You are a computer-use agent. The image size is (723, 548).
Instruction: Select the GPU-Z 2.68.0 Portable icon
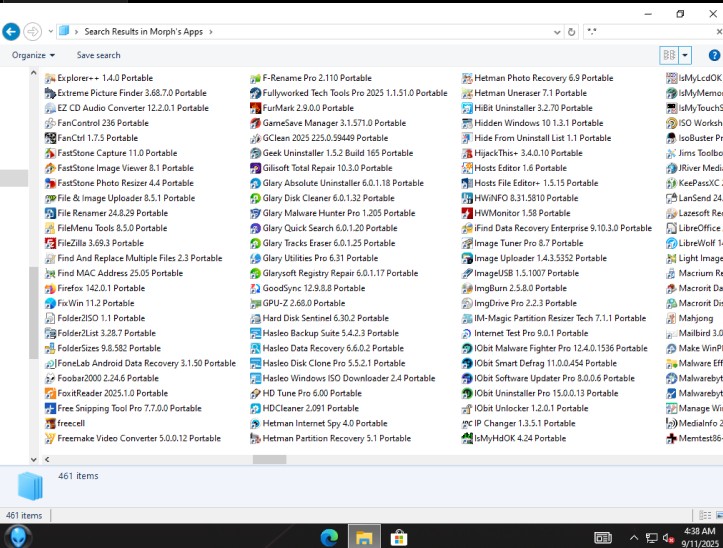pos(255,303)
